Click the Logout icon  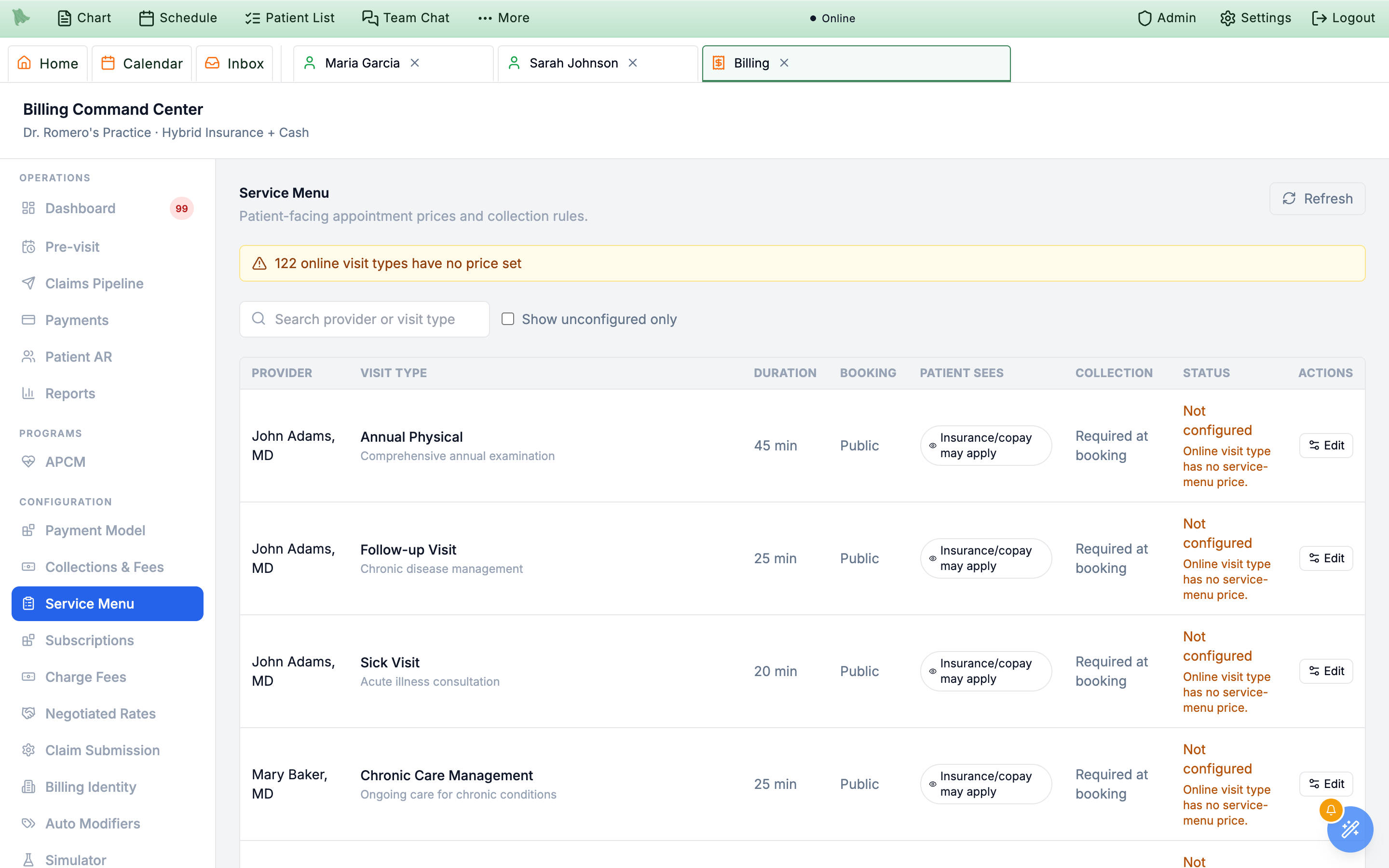(x=1319, y=18)
